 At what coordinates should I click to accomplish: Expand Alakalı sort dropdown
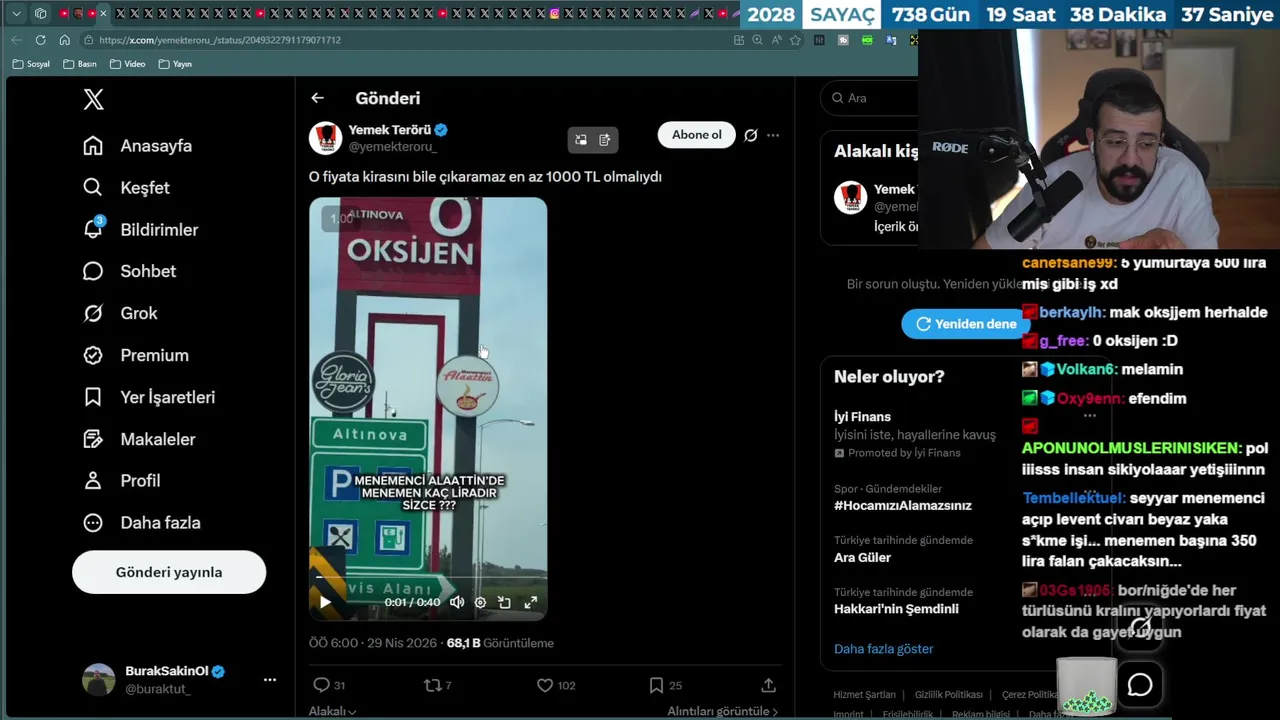tap(333, 711)
